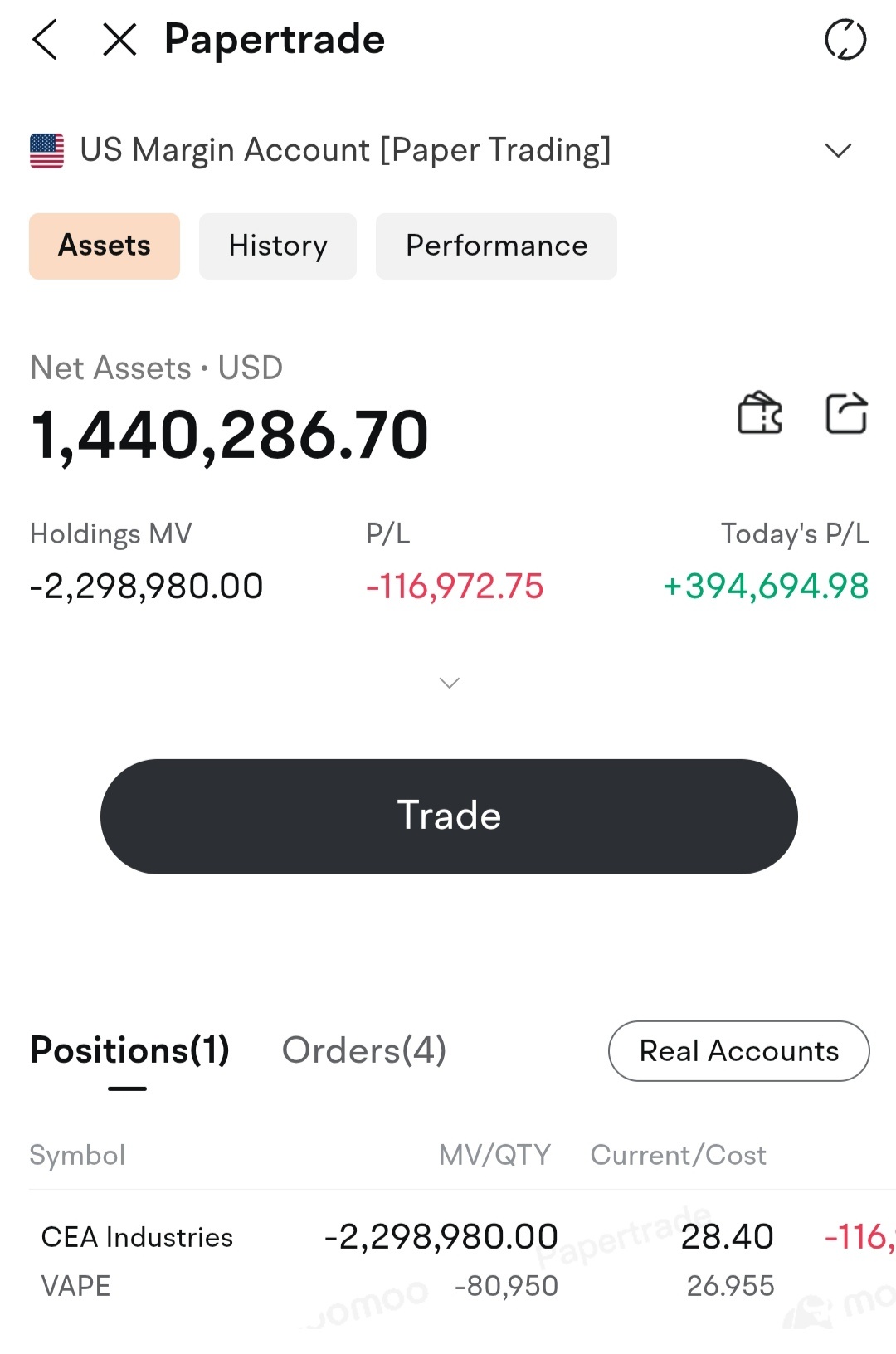Viewport: 896px width, 1354px height.
Task: Select the Assets tab
Action: 105,246
